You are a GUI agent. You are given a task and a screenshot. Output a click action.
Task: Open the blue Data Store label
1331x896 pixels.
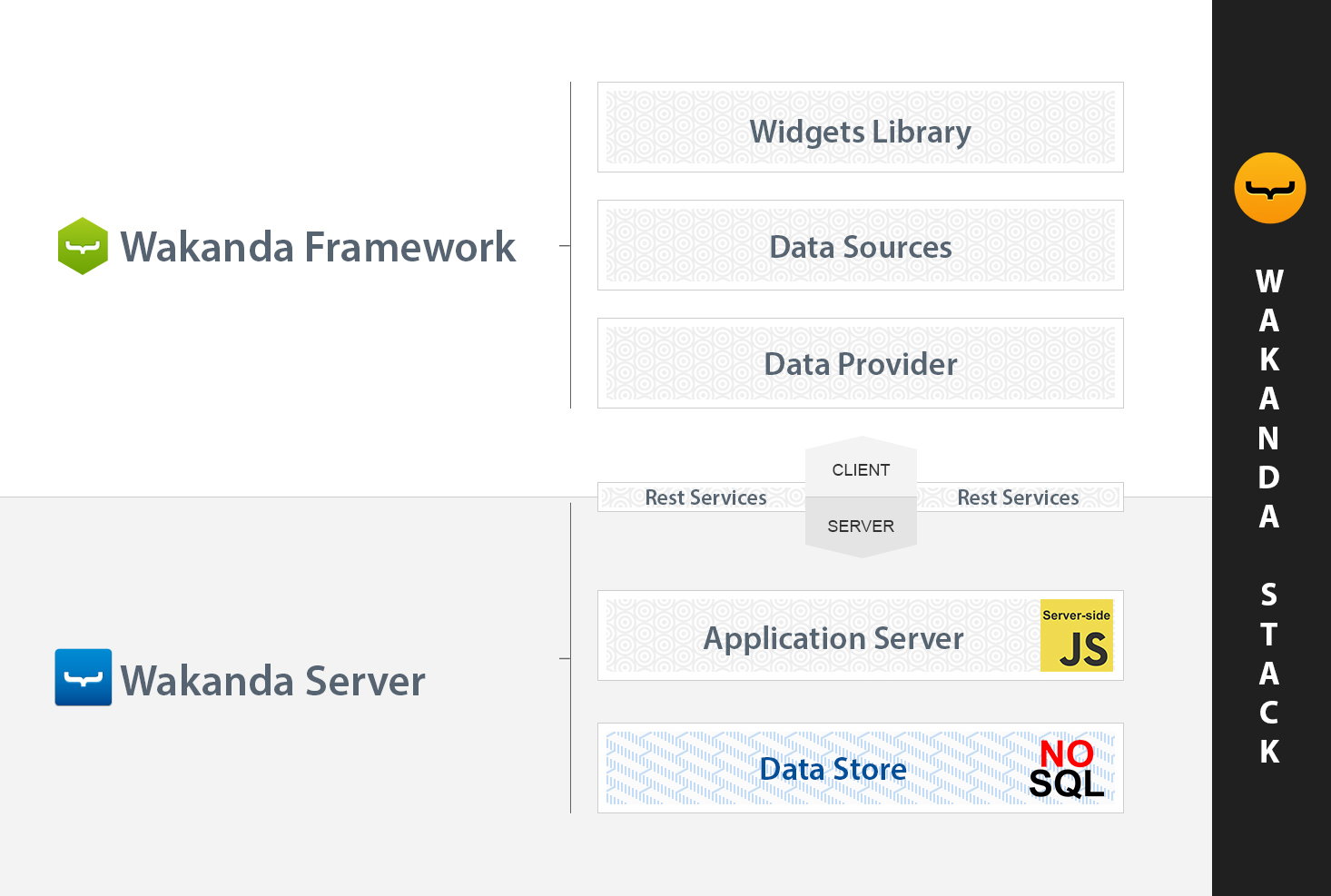tap(833, 769)
